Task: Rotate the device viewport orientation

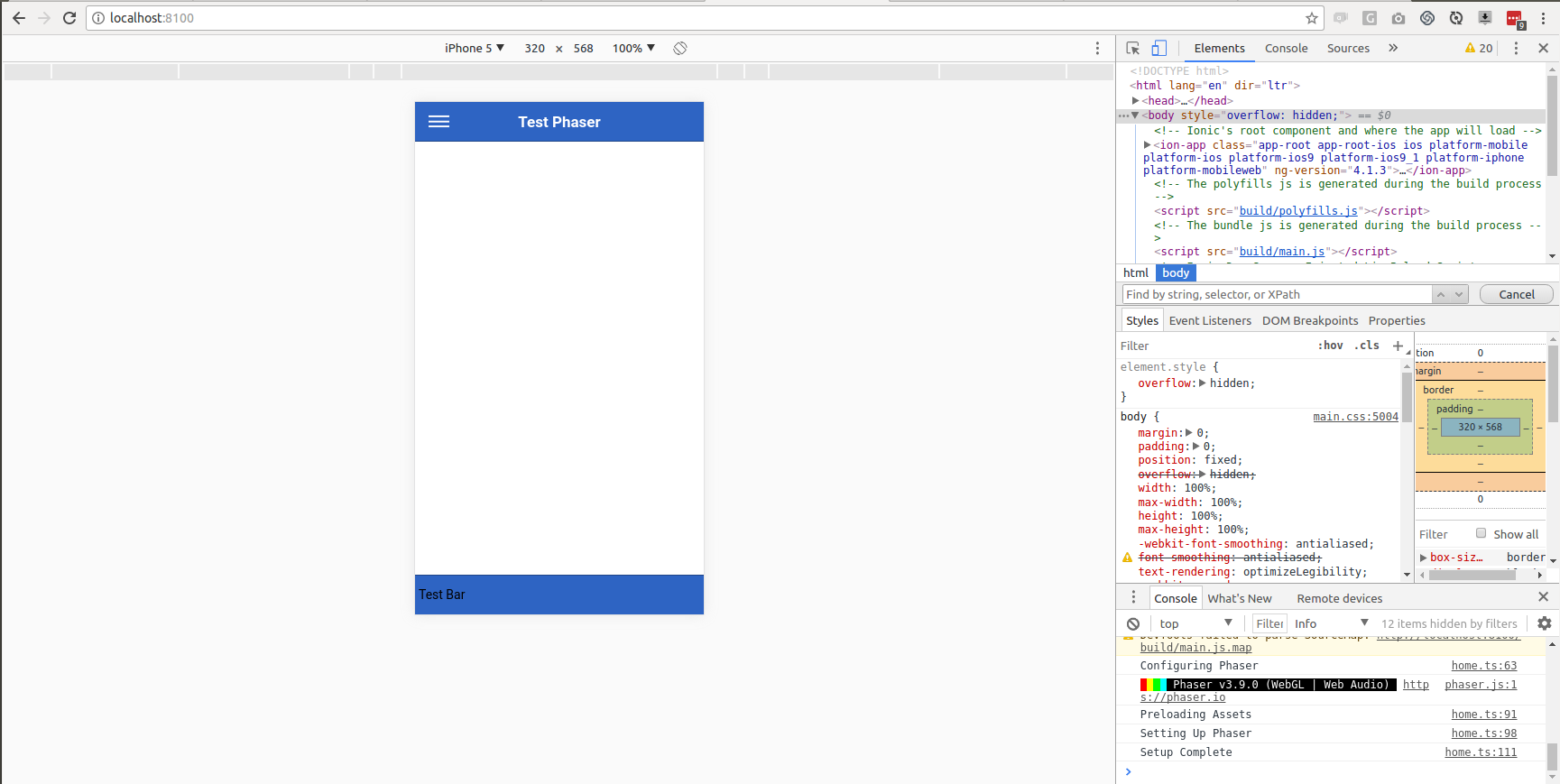Action: pos(680,48)
